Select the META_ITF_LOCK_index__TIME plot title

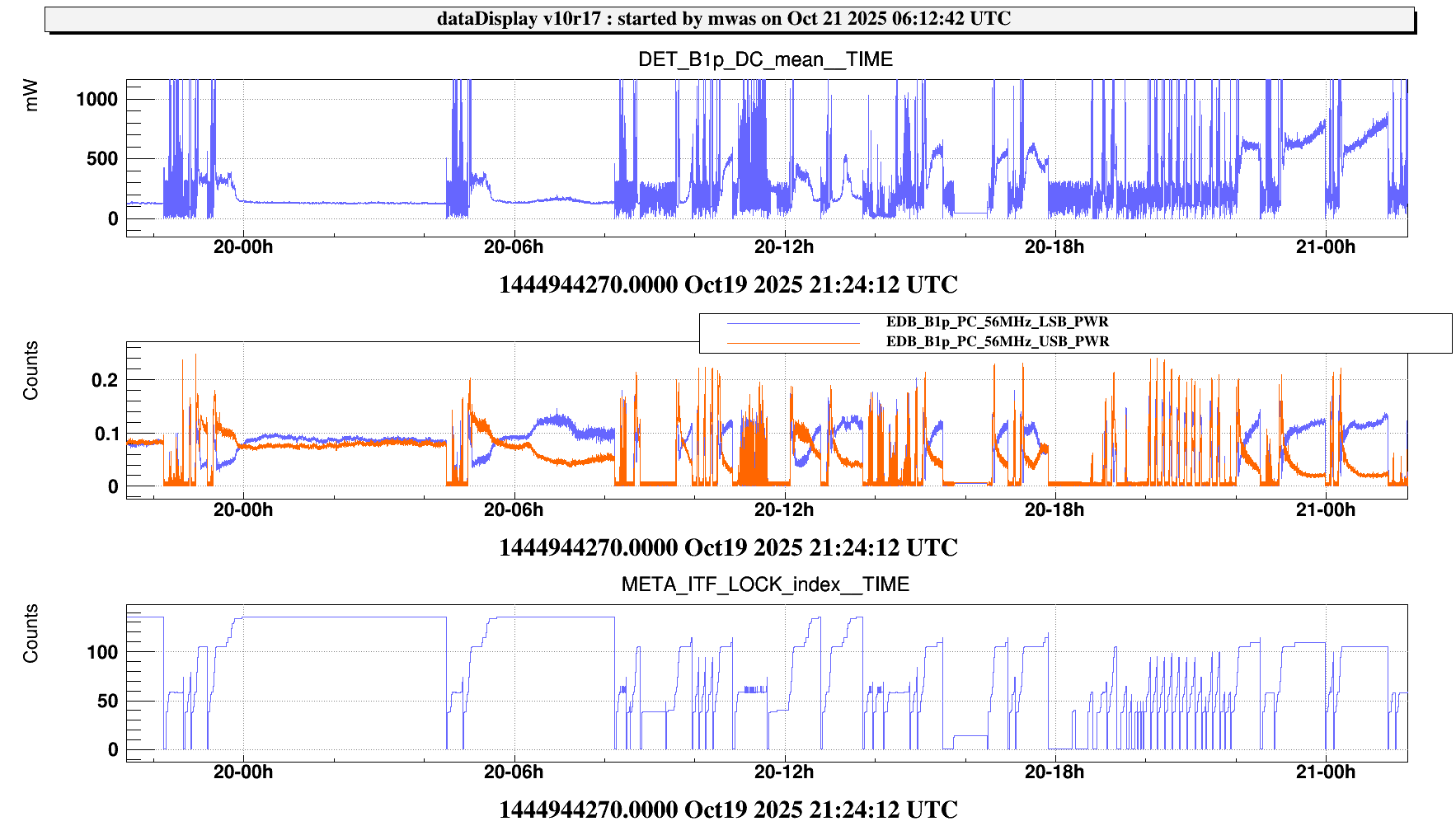(765, 584)
